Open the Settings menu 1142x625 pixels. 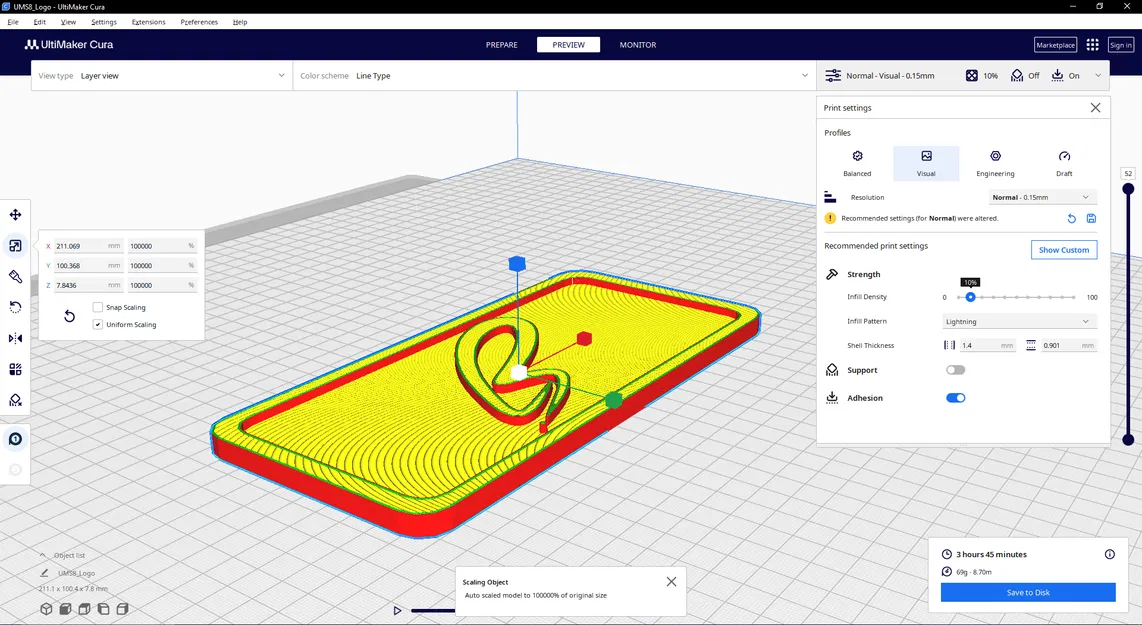(x=103, y=22)
